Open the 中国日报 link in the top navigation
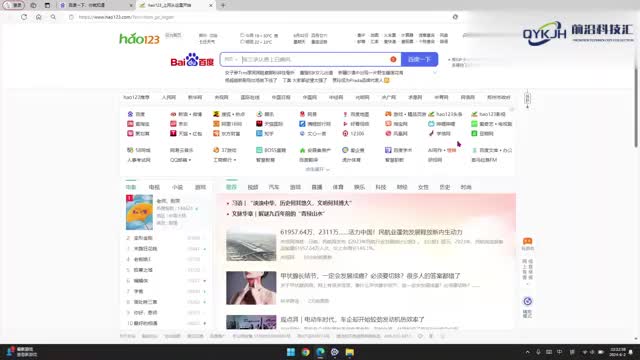 pyautogui.click(x=281, y=98)
